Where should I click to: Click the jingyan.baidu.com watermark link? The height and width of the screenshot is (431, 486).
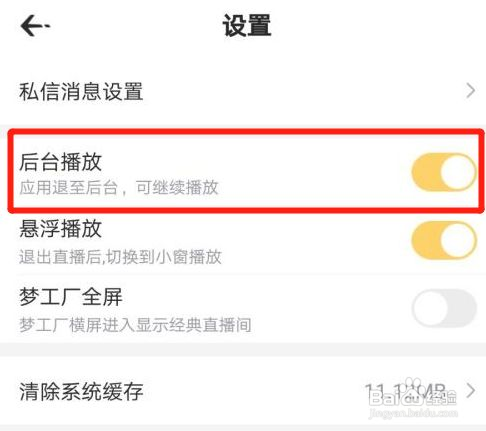point(413,413)
